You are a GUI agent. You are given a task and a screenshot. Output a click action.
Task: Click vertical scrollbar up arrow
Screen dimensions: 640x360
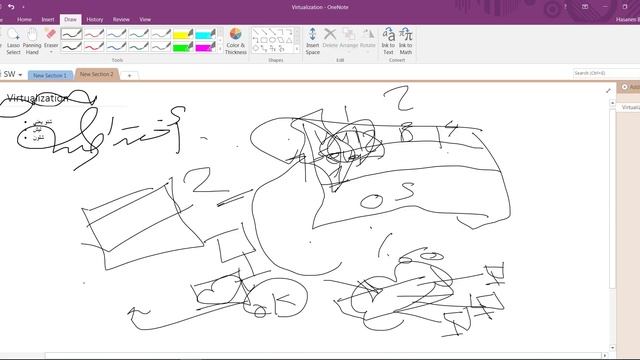(612, 103)
